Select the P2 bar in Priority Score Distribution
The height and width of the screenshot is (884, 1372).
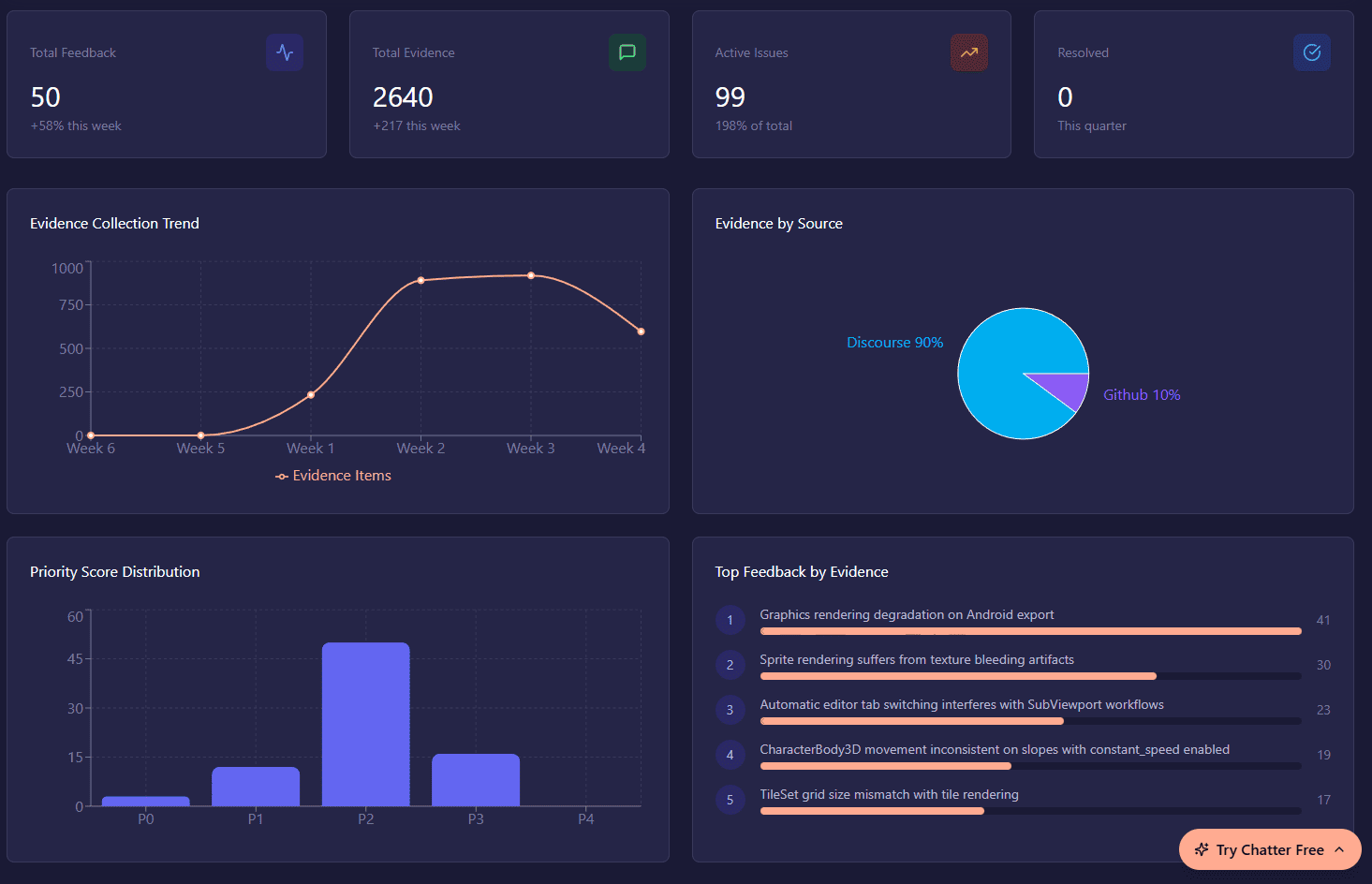[366, 726]
